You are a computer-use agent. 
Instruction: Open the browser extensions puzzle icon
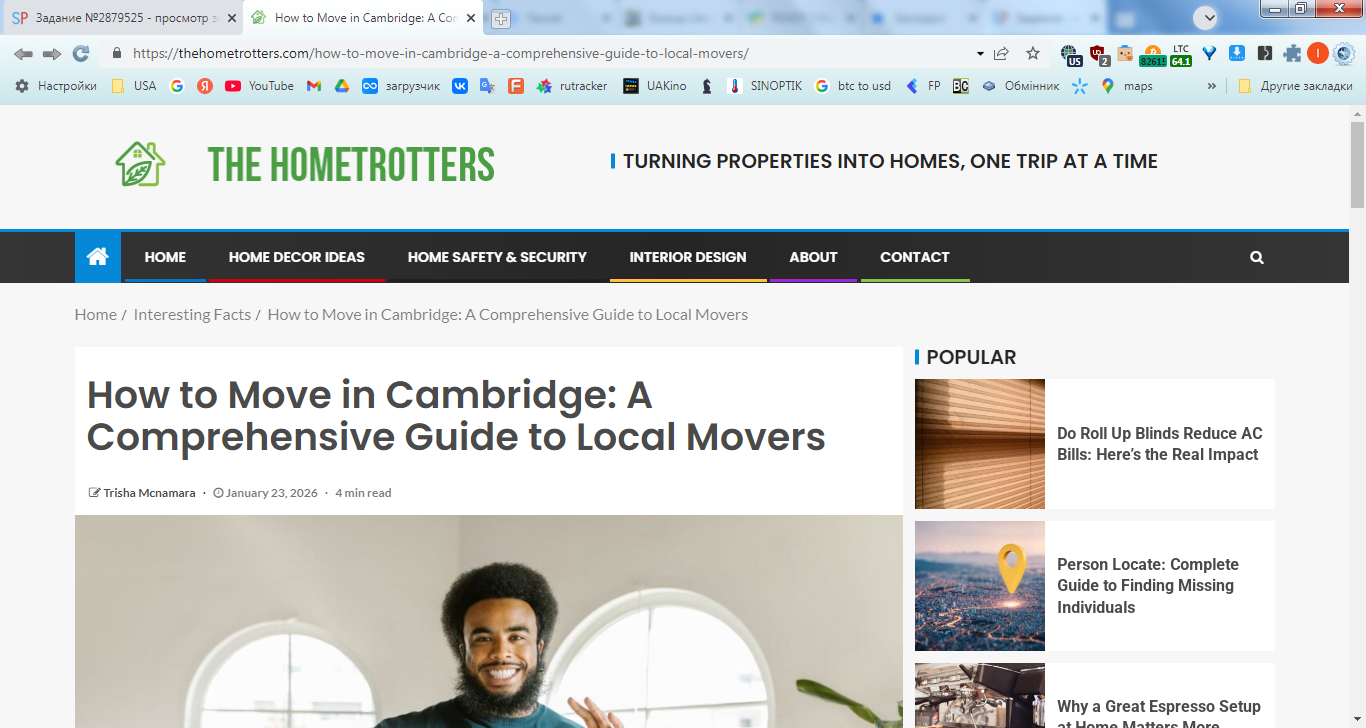point(1292,53)
